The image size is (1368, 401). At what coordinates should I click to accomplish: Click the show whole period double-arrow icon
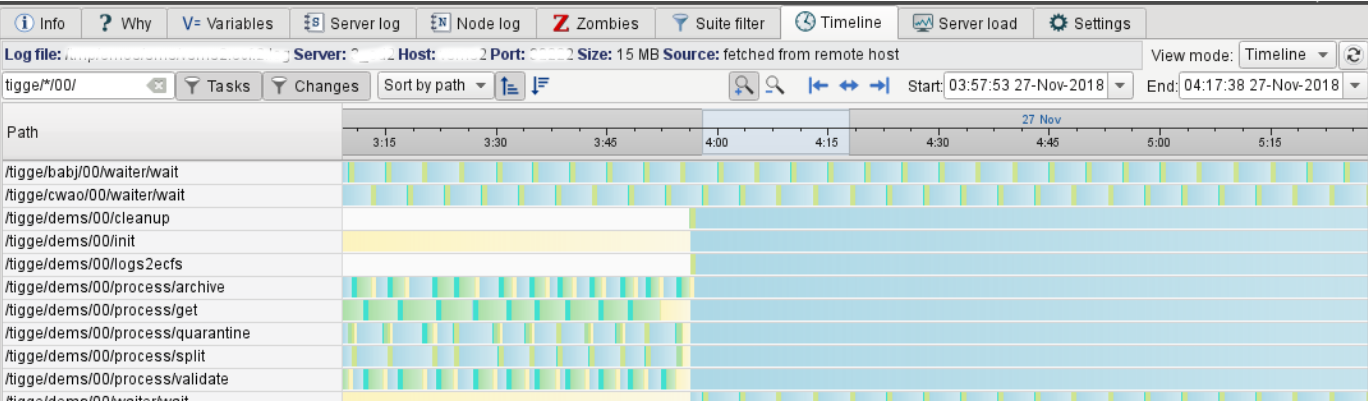[x=849, y=86]
